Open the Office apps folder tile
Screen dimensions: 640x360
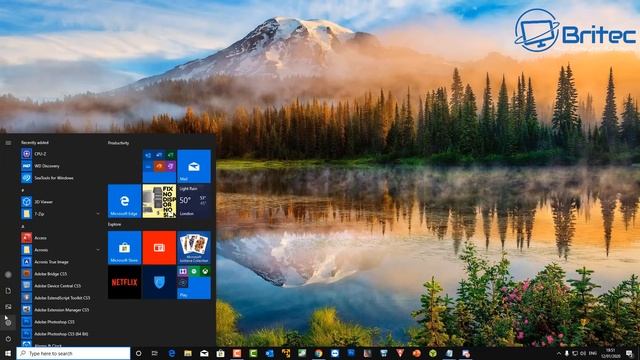click(159, 166)
